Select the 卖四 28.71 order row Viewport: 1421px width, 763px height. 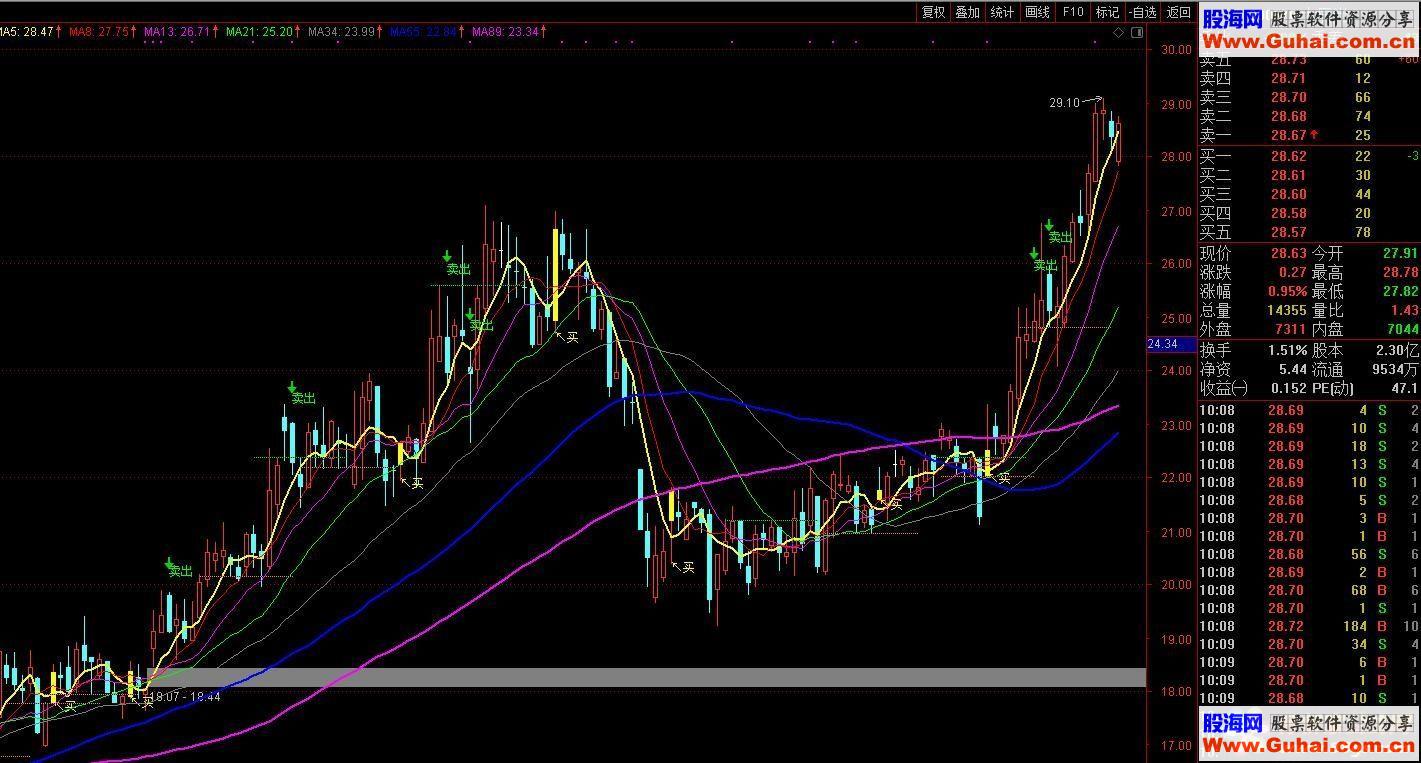1309,78
